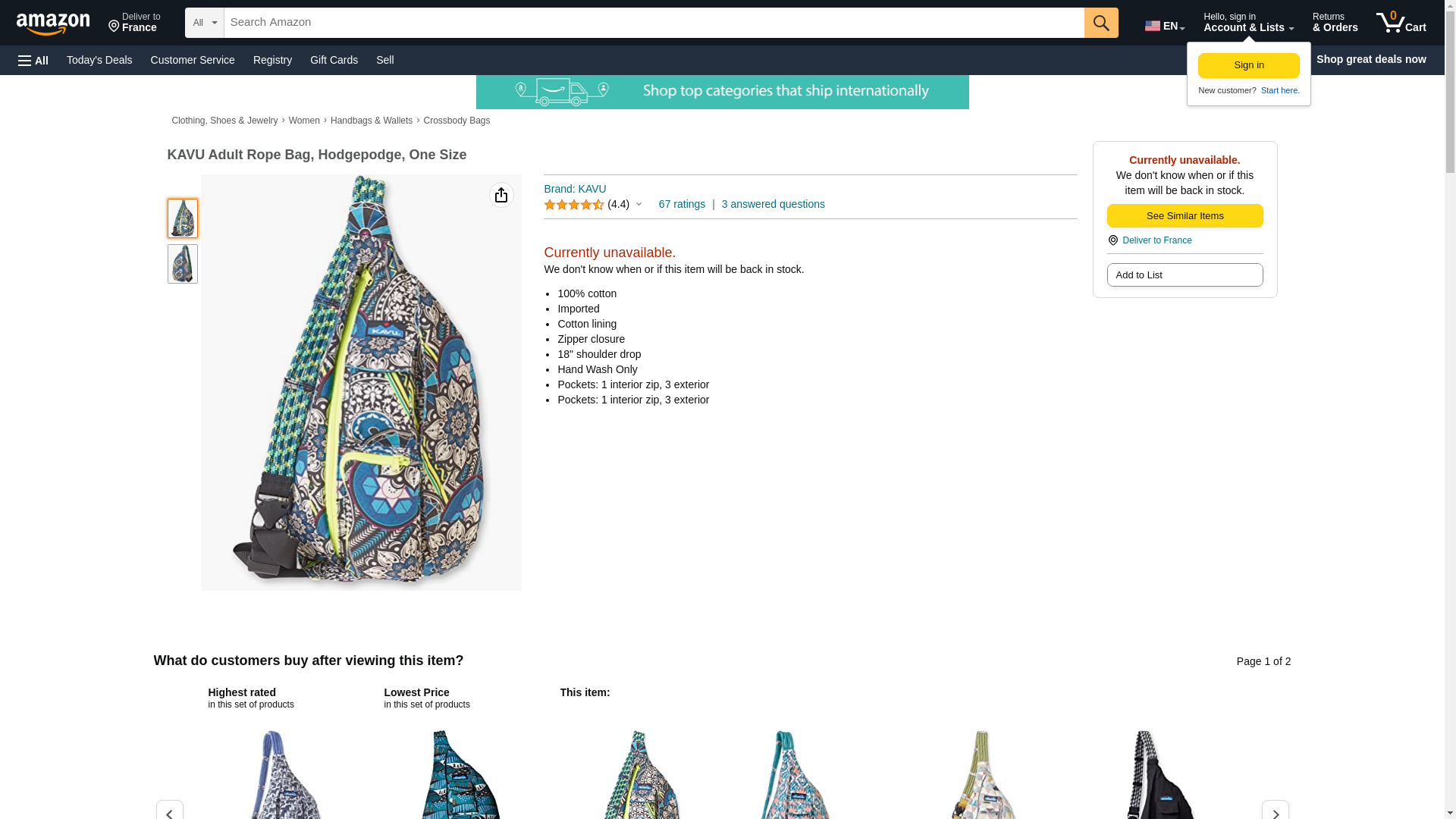Open Today's Deals in navigation
Viewport: 1456px width, 819px height.
click(99, 60)
